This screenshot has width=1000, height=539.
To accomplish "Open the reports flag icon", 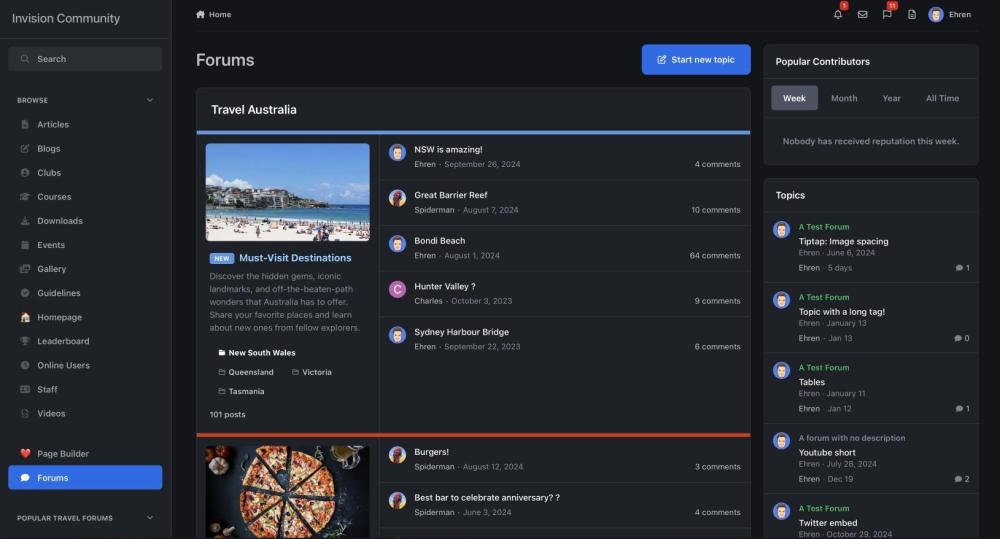I will point(887,15).
